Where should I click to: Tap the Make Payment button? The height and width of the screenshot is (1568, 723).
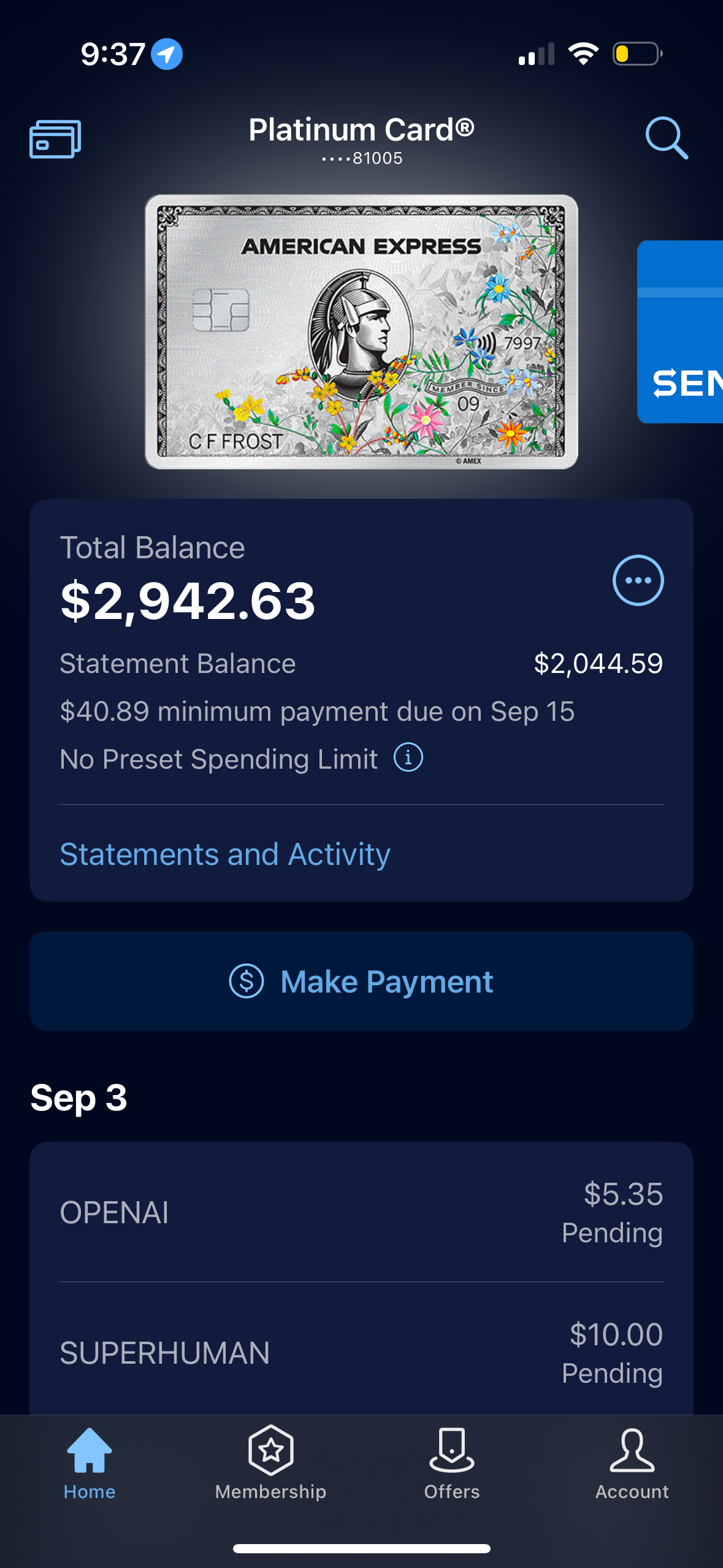pyautogui.click(x=361, y=980)
